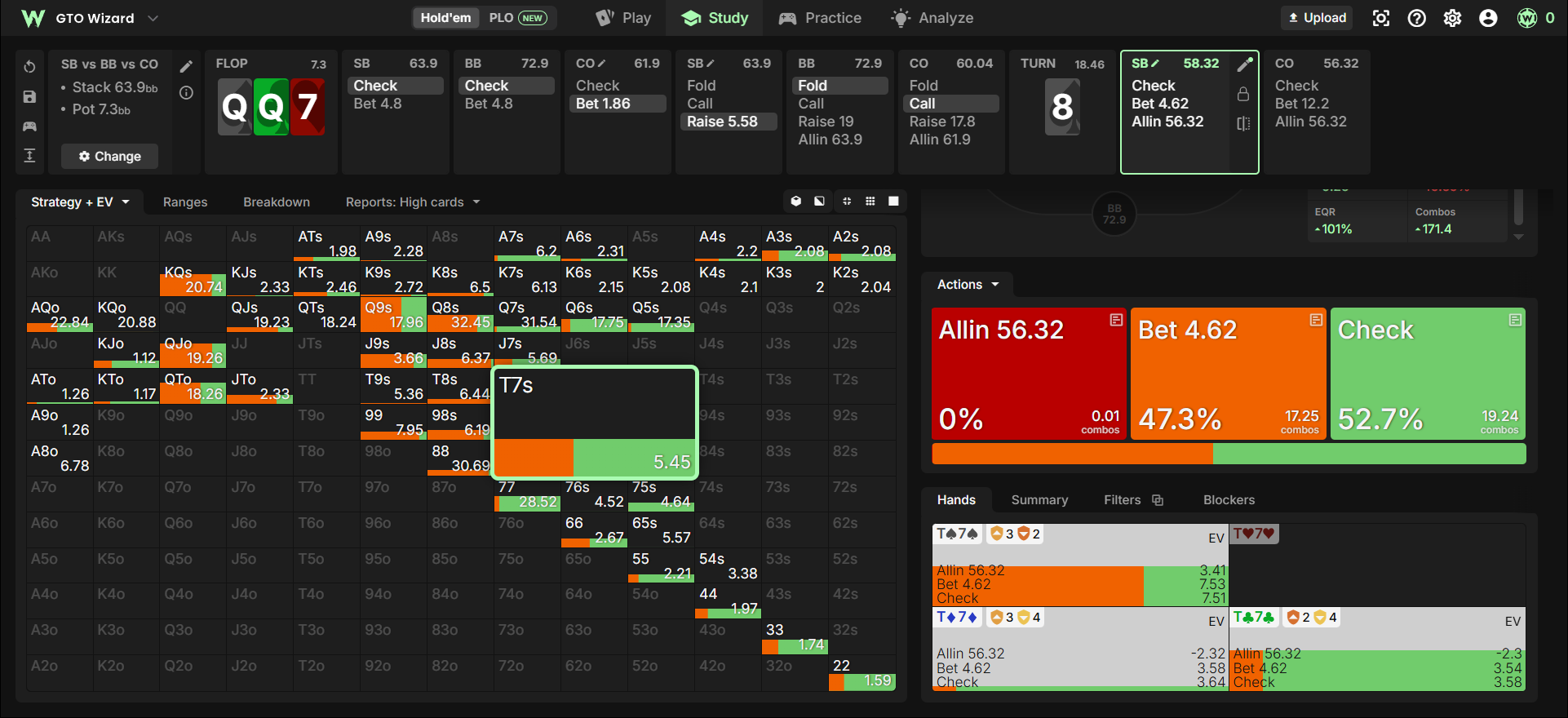Click the save floppy disk icon
This screenshot has height=718, width=1568.
[x=29, y=96]
